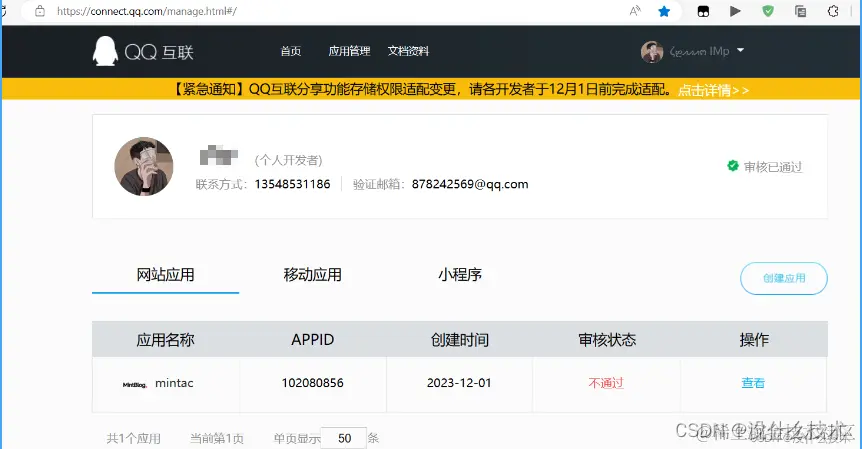Open the 首页 navigation item
The height and width of the screenshot is (449, 862).
(291, 51)
